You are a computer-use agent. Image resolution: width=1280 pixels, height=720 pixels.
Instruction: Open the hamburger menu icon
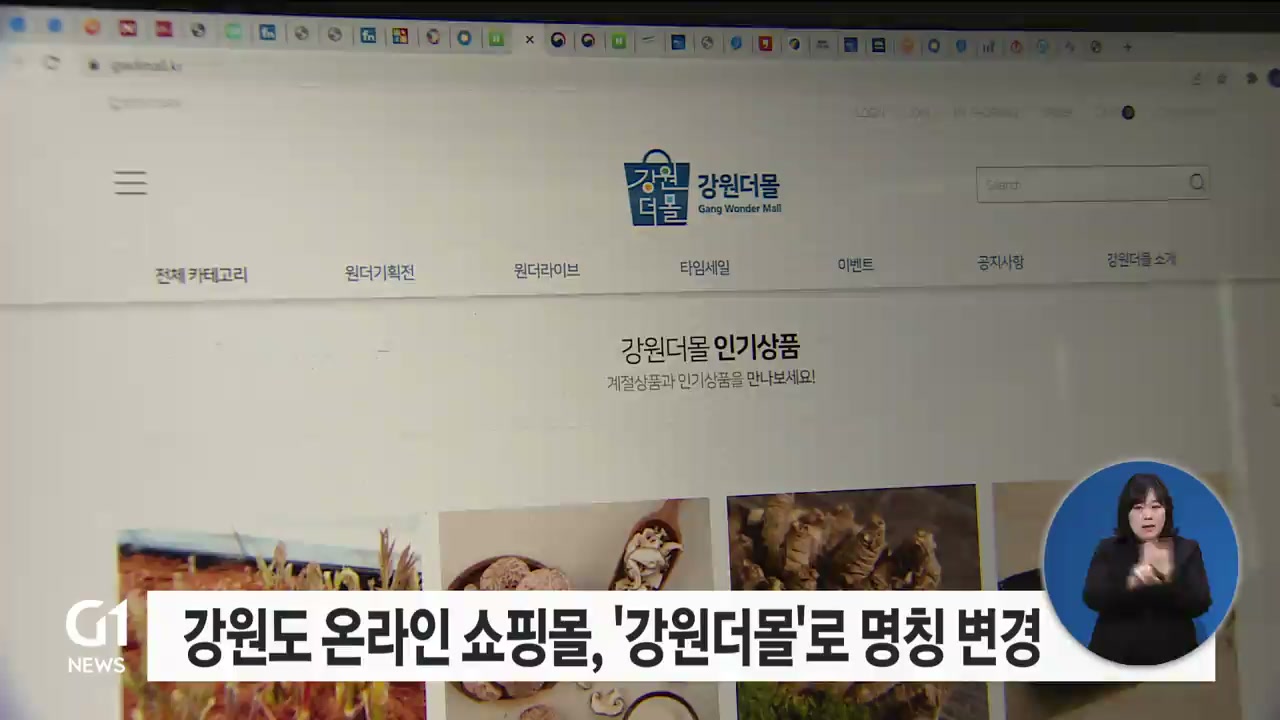point(130,183)
